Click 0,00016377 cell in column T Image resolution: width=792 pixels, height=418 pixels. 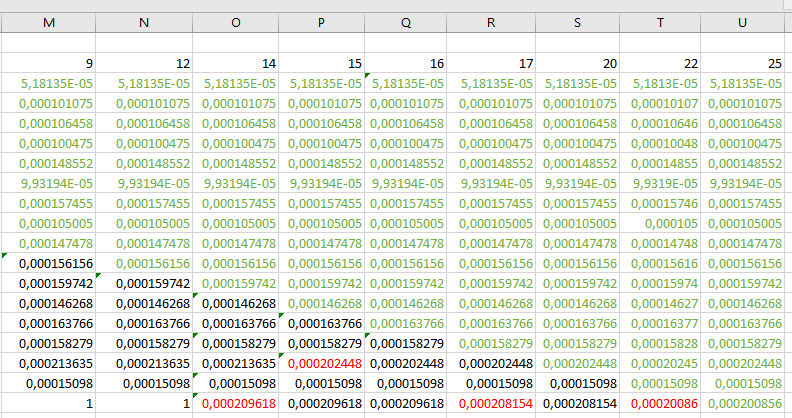click(x=660, y=324)
